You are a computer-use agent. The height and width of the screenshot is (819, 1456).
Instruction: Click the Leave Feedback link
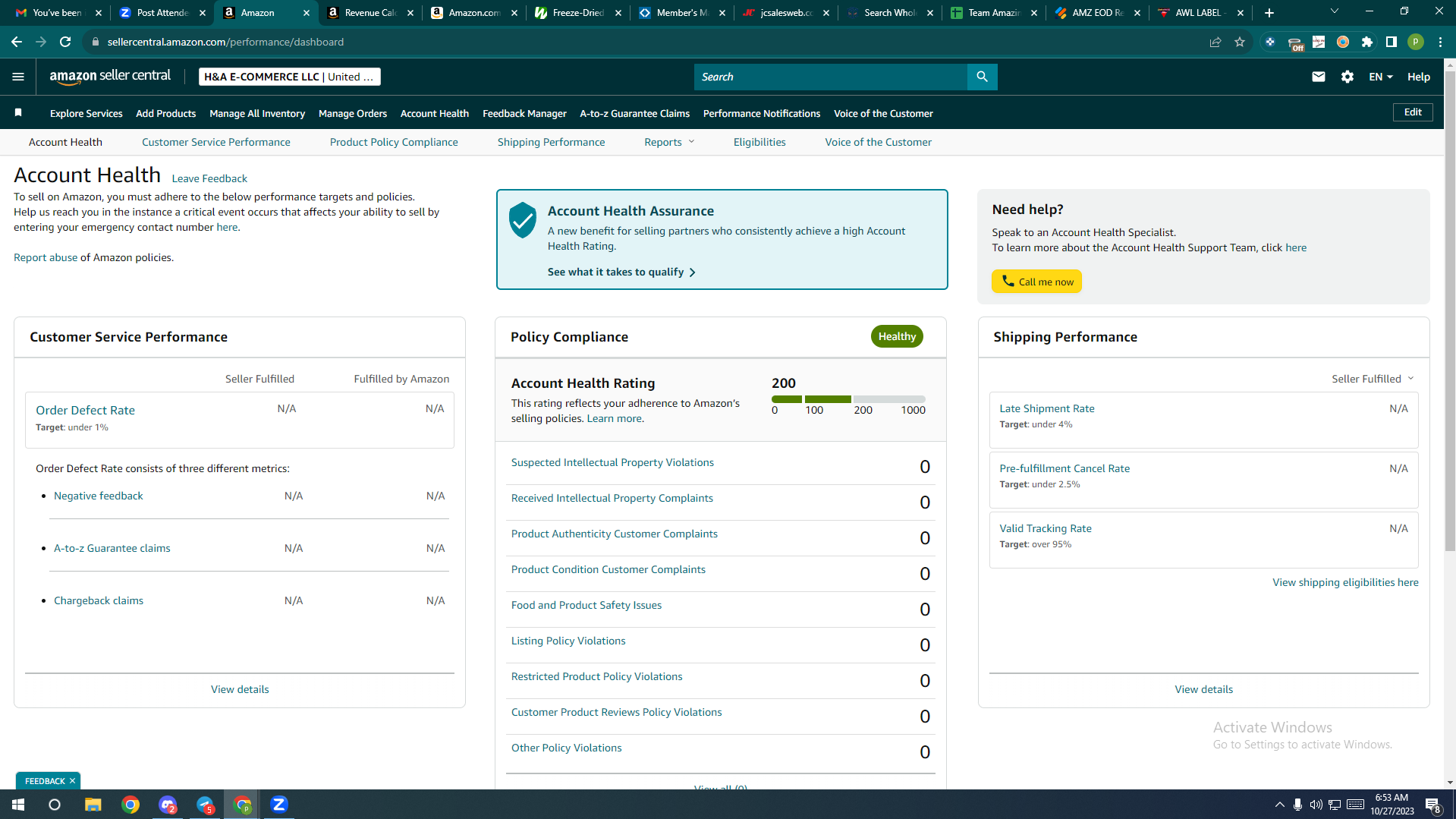209,178
